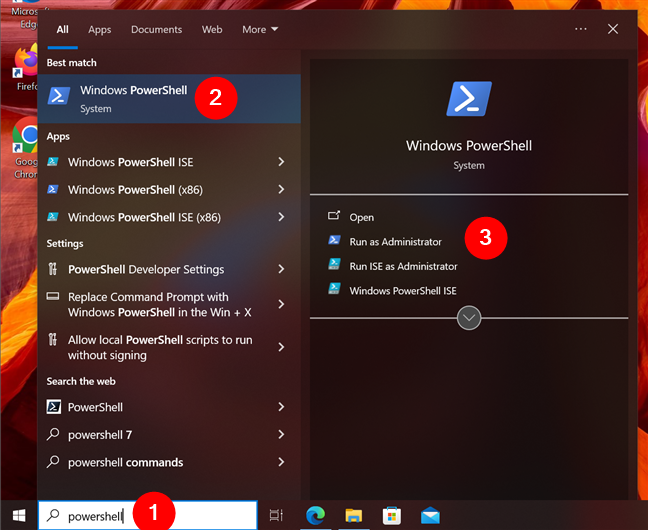Search the web for PowerShell
The image size is (648, 530).
95,407
